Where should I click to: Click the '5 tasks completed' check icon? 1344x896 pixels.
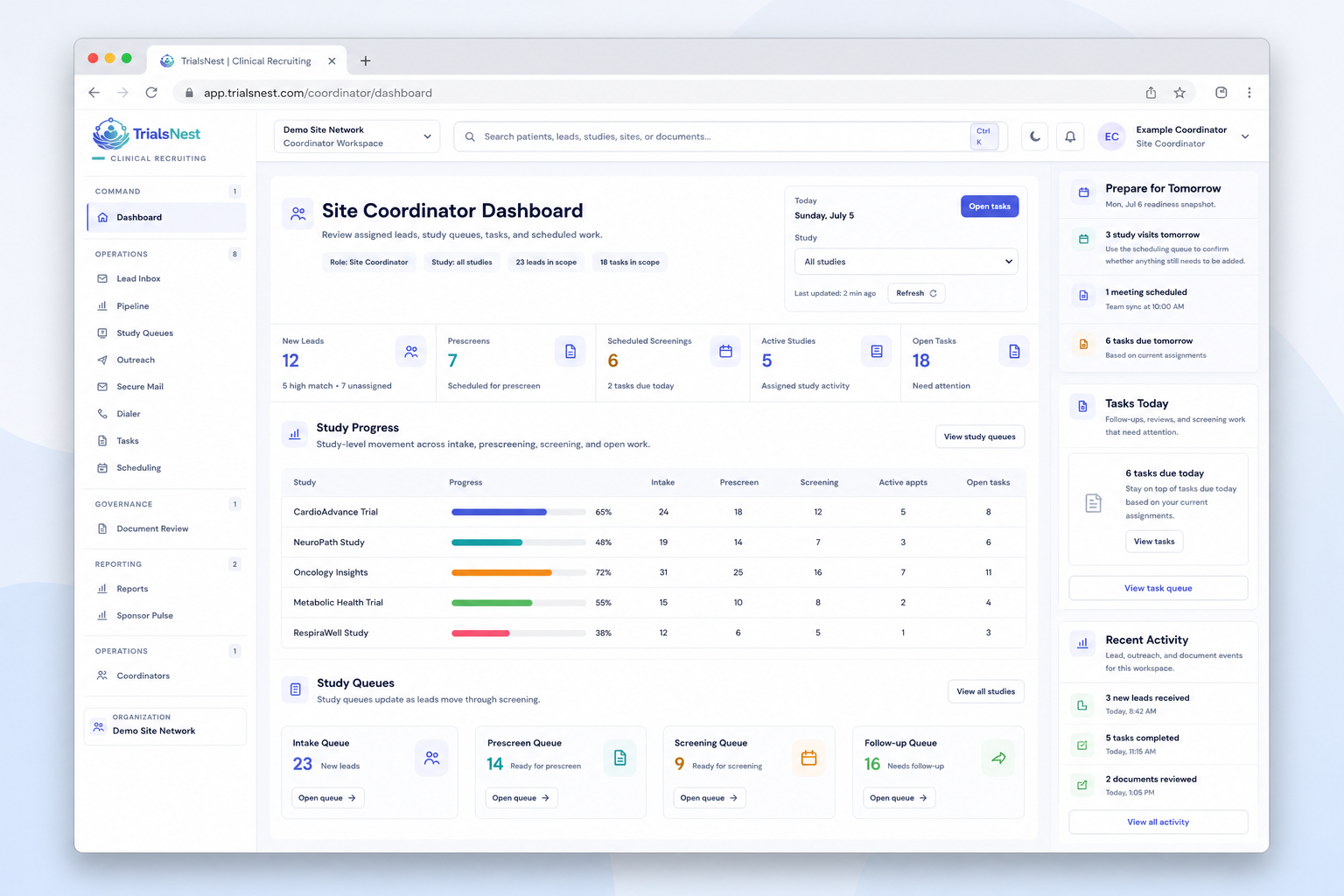[x=1082, y=745]
